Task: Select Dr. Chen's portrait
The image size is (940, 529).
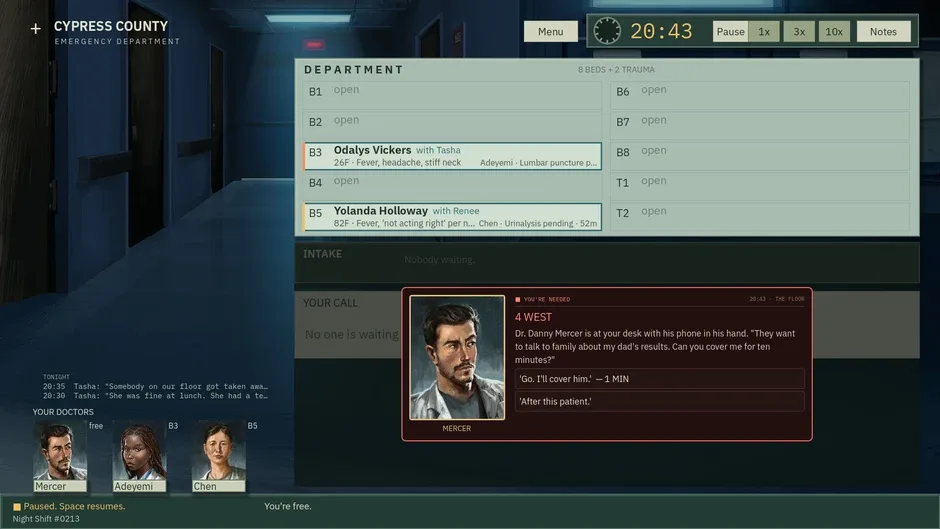Action: (219, 456)
